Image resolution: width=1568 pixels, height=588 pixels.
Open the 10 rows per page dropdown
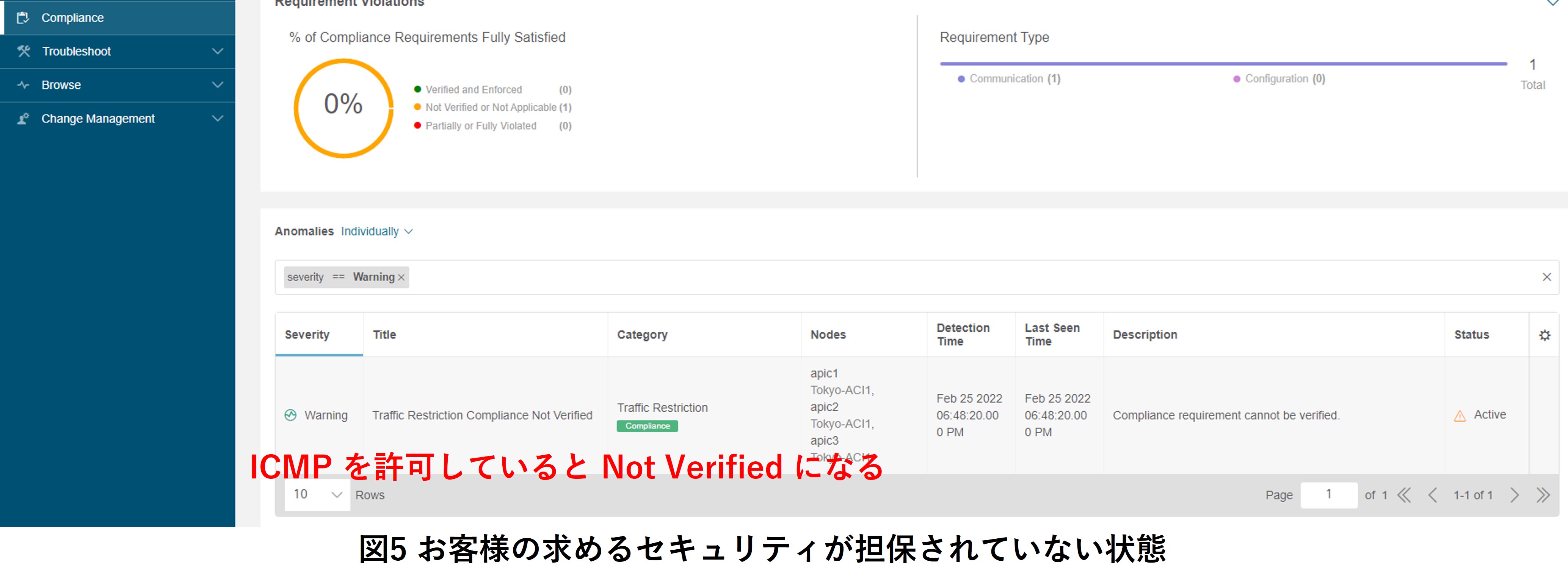[318, 494]
